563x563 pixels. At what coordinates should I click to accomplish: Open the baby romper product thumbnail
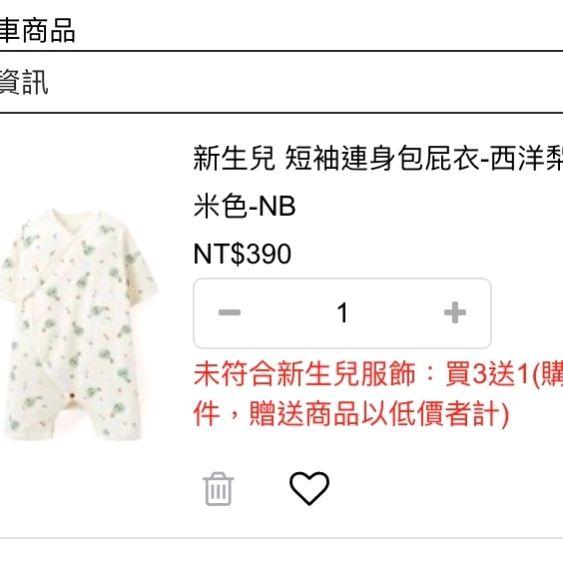77,324
